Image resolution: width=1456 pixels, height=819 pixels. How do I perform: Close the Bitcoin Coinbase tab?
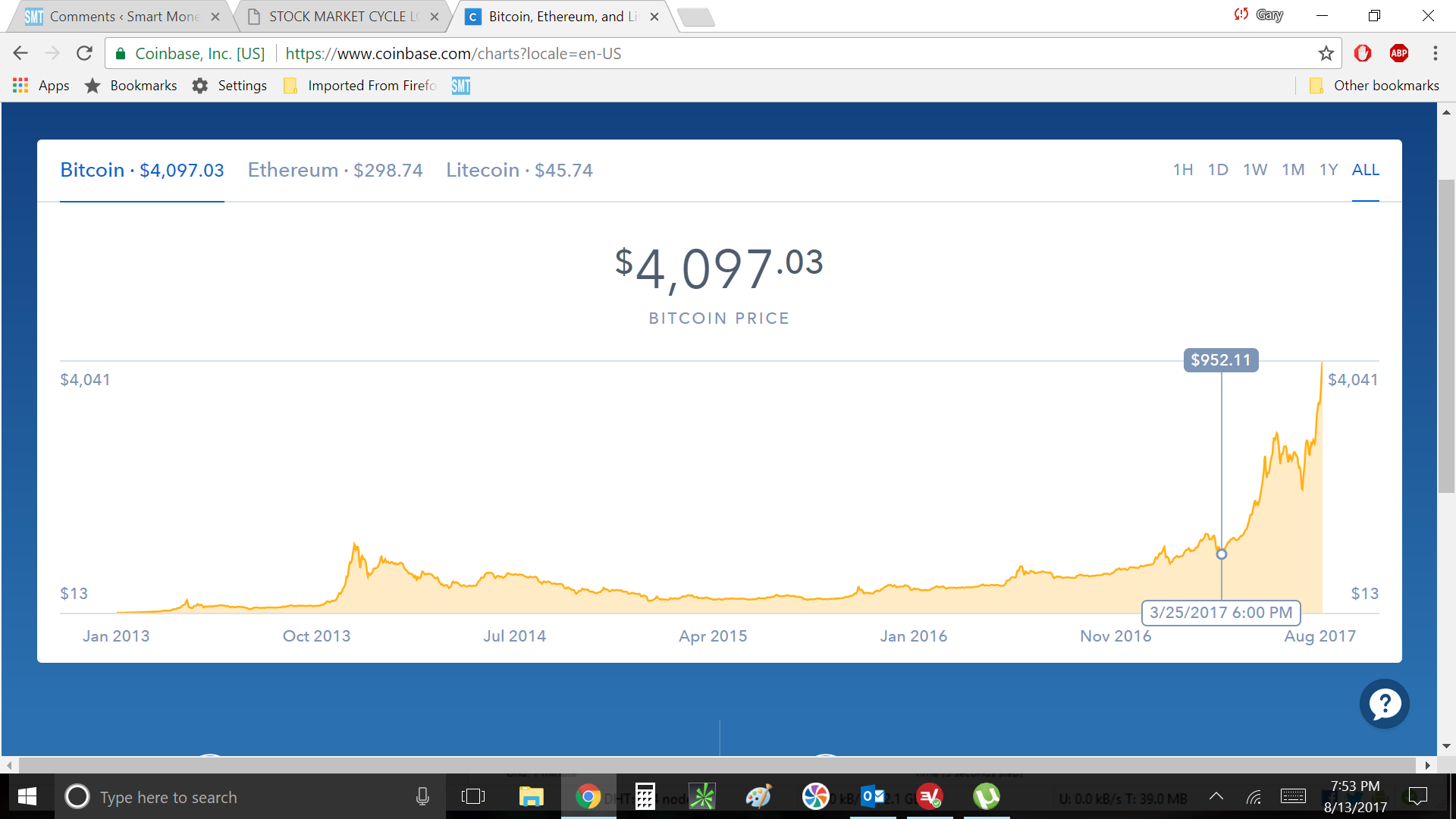click(x=654, y=17)
